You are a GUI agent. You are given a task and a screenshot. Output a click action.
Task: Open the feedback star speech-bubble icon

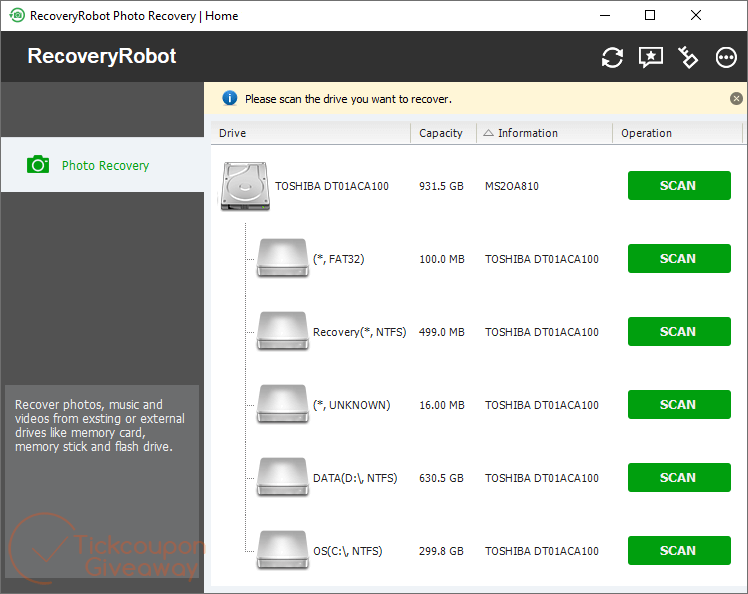click(651, 58)
